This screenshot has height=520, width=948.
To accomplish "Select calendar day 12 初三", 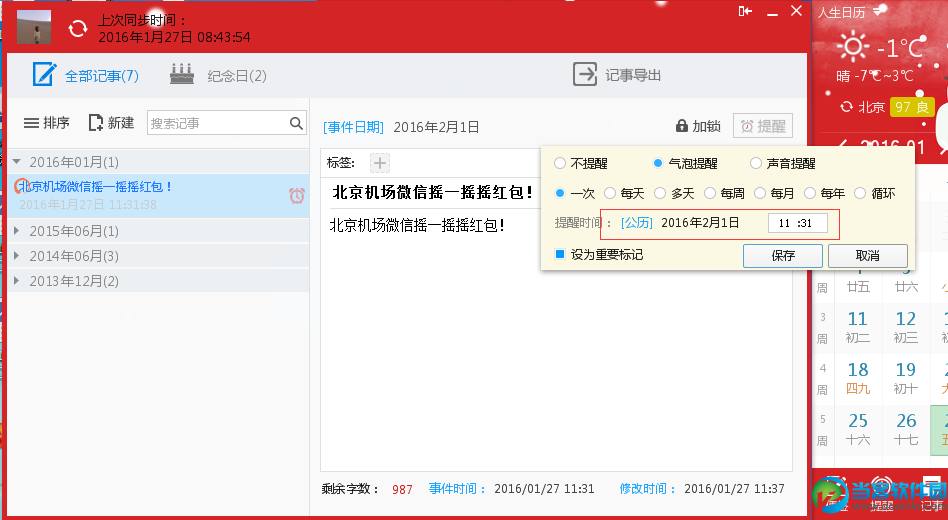I will (x=906, y=327).
